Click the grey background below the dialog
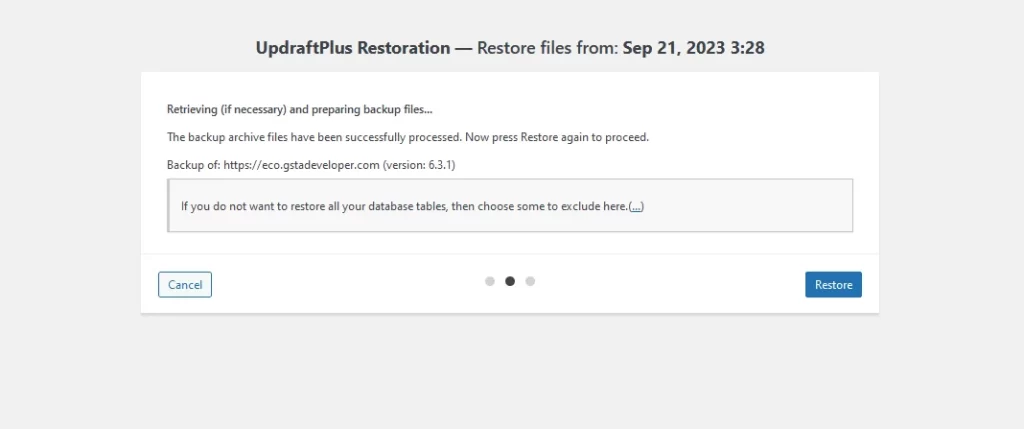 coord(510,372)
